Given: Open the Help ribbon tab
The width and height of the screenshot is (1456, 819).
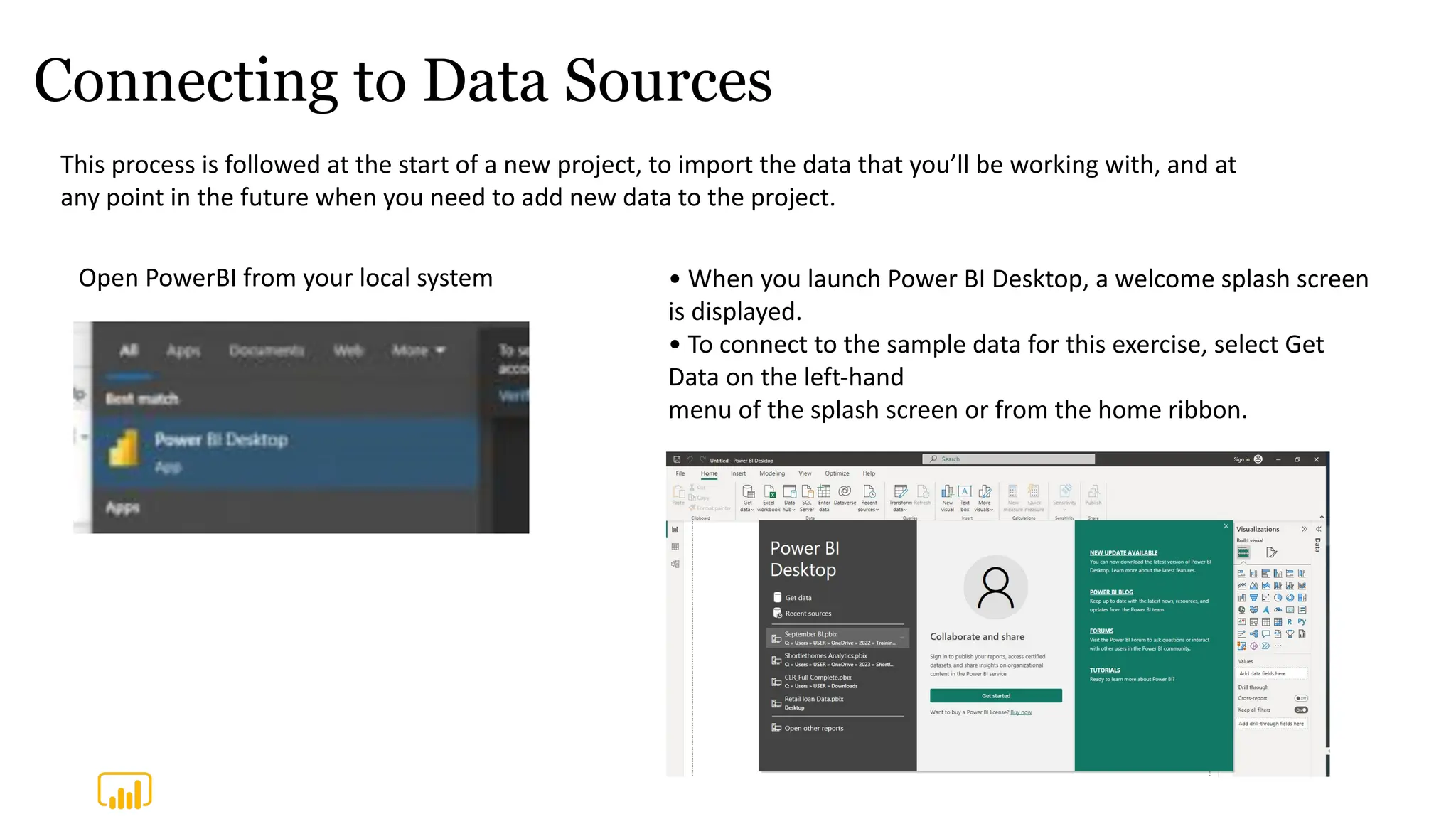Looking at the screenshot, I should click(869, 473).
